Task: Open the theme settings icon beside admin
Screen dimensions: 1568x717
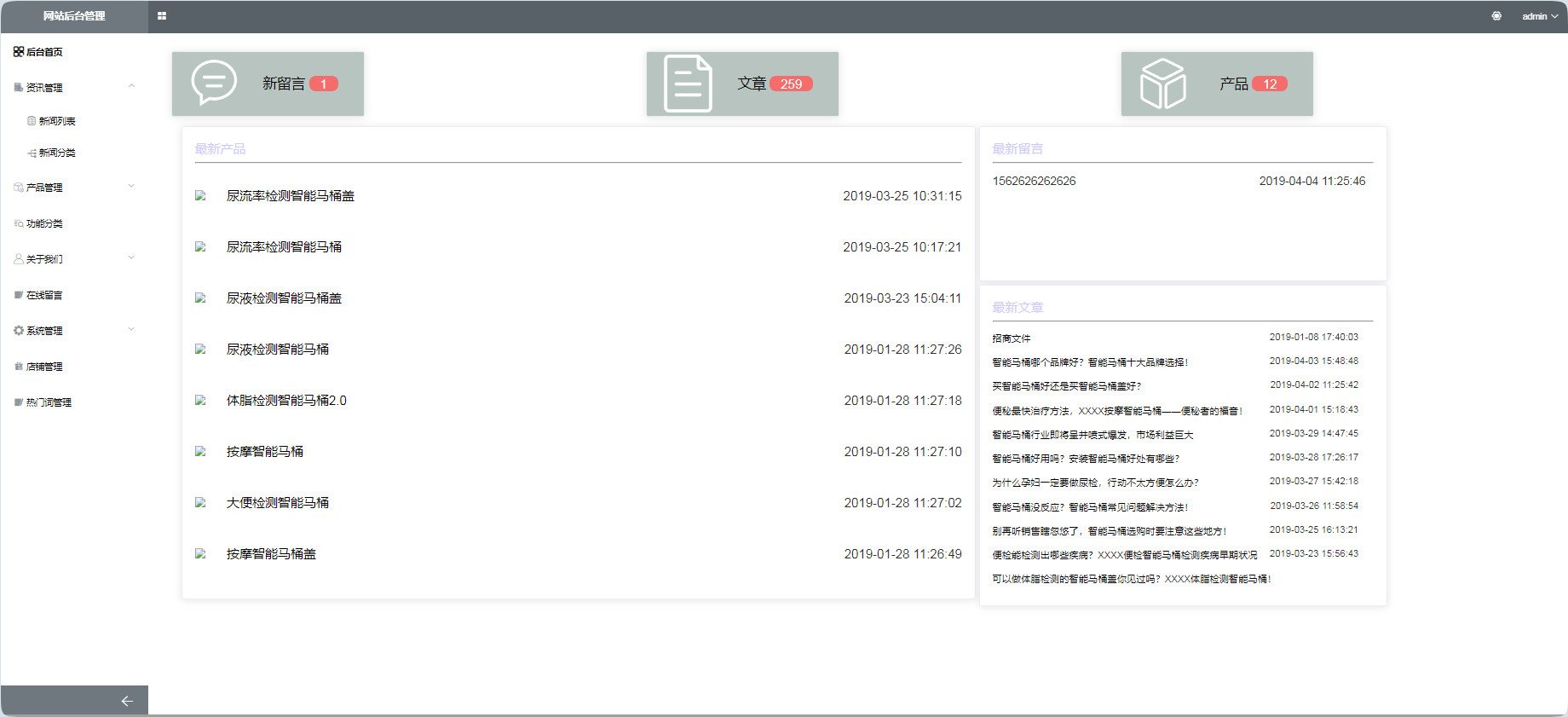Action: point(1496,16)
